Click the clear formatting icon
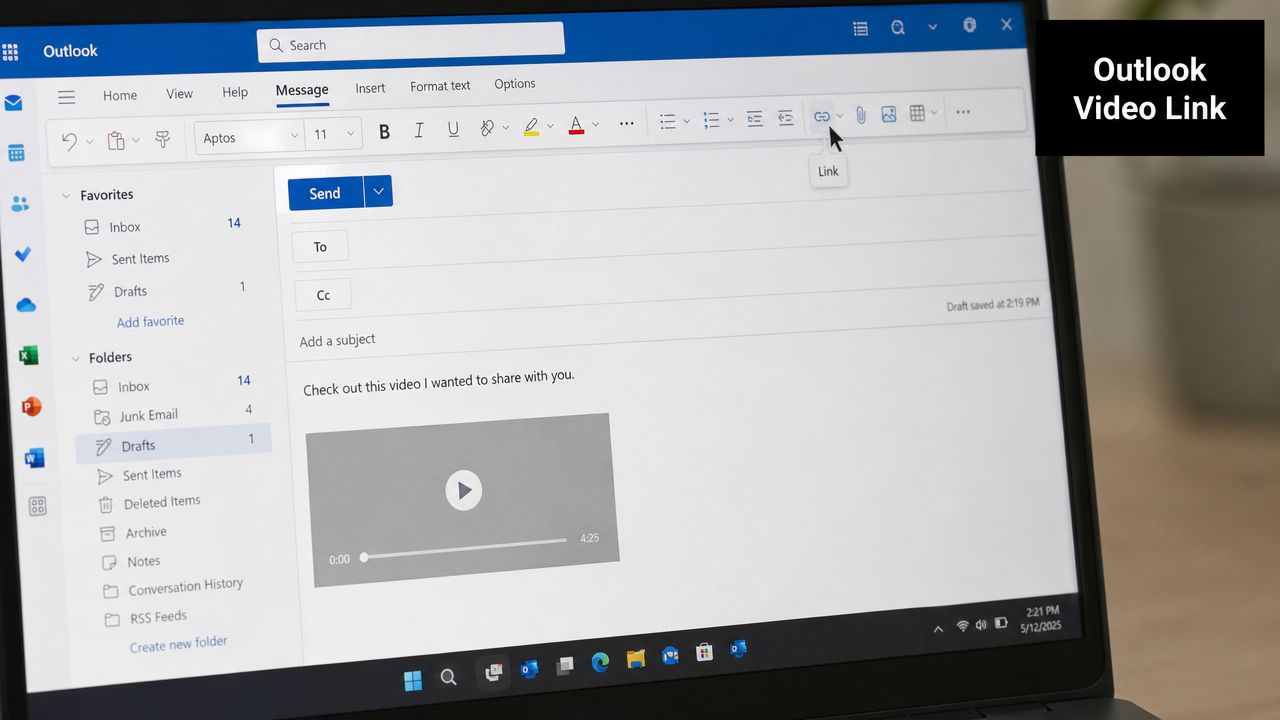Screen dimensions: 1280x720 [487, 128]
